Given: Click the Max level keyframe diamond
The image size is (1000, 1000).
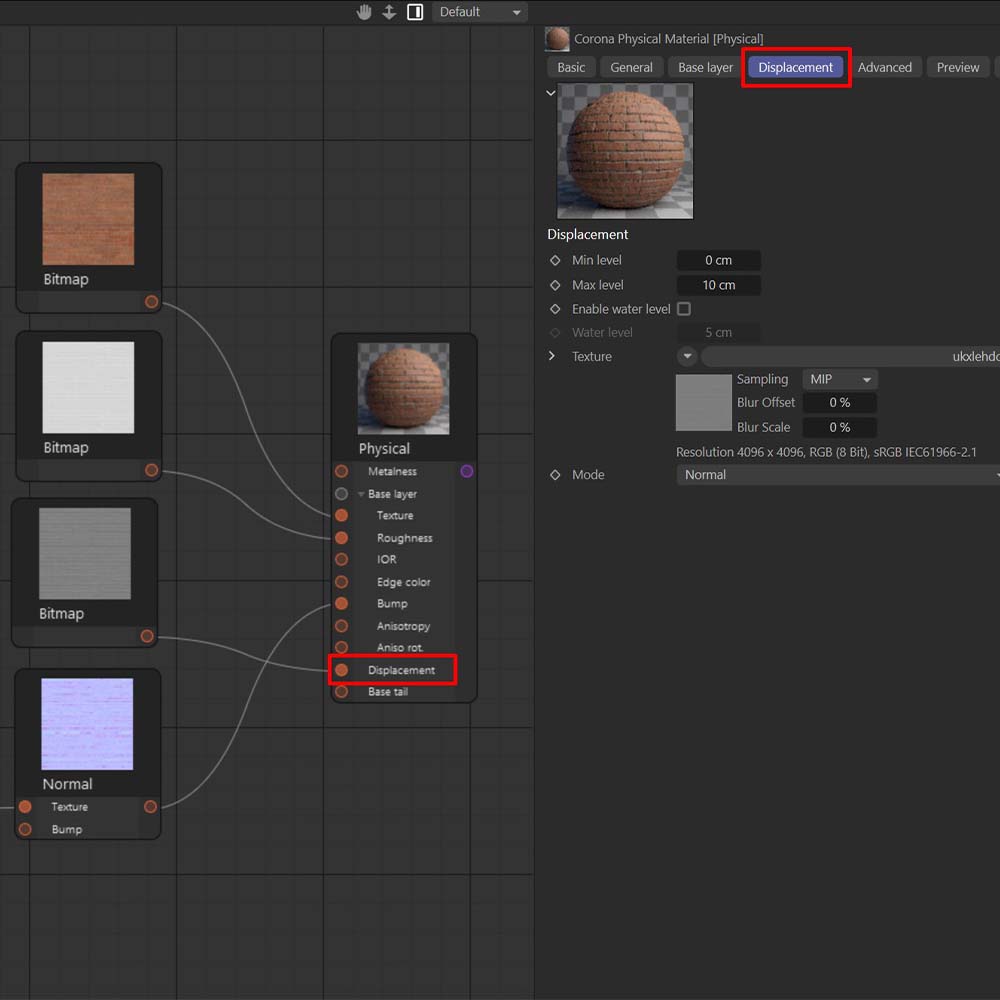Looking at the screenshot, I should coord(556,285).
